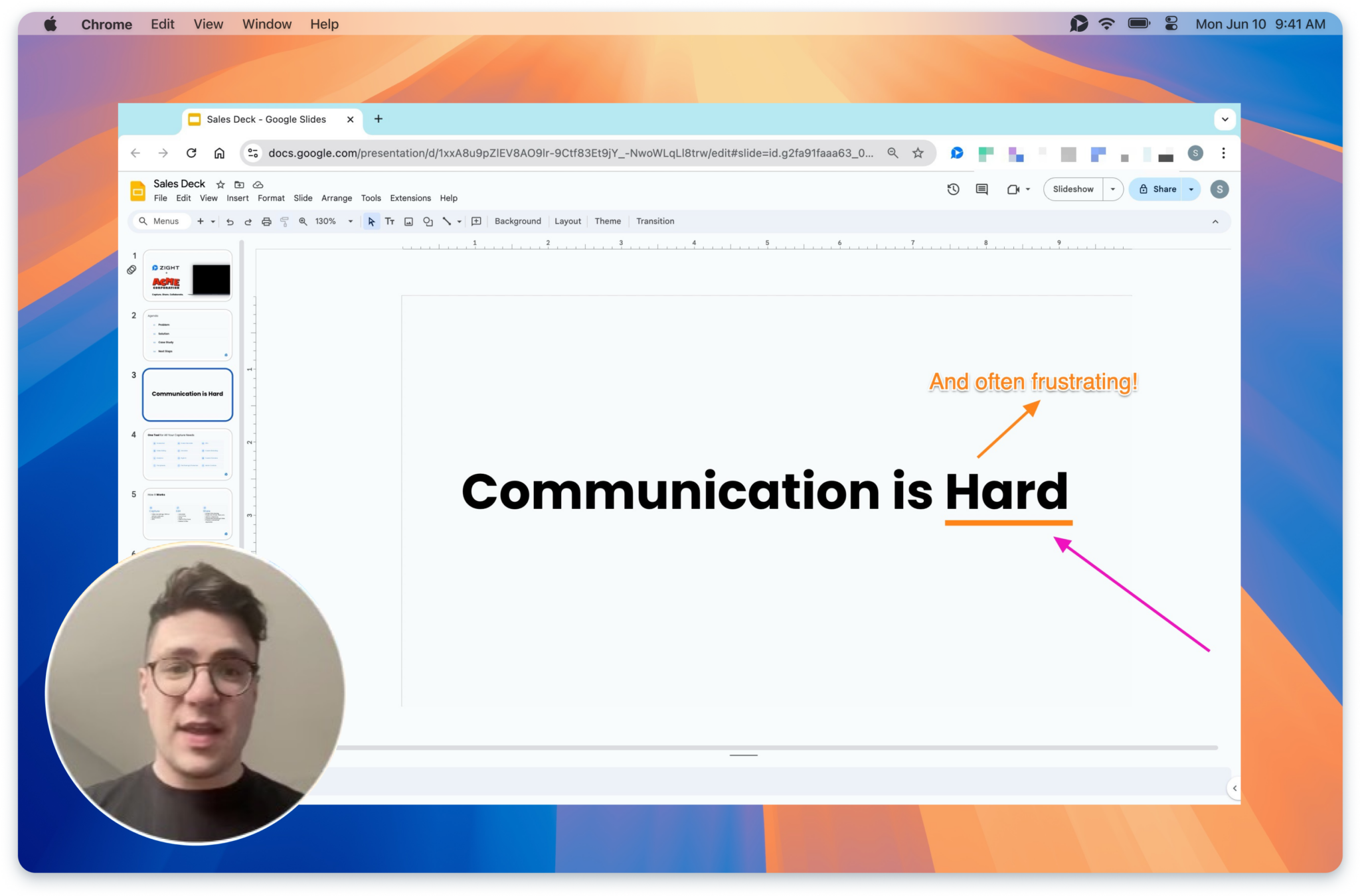The image size is (1360, 896).
Task: Click the Insert menu item
Action: pyautogui.click(x=237, y=198)
